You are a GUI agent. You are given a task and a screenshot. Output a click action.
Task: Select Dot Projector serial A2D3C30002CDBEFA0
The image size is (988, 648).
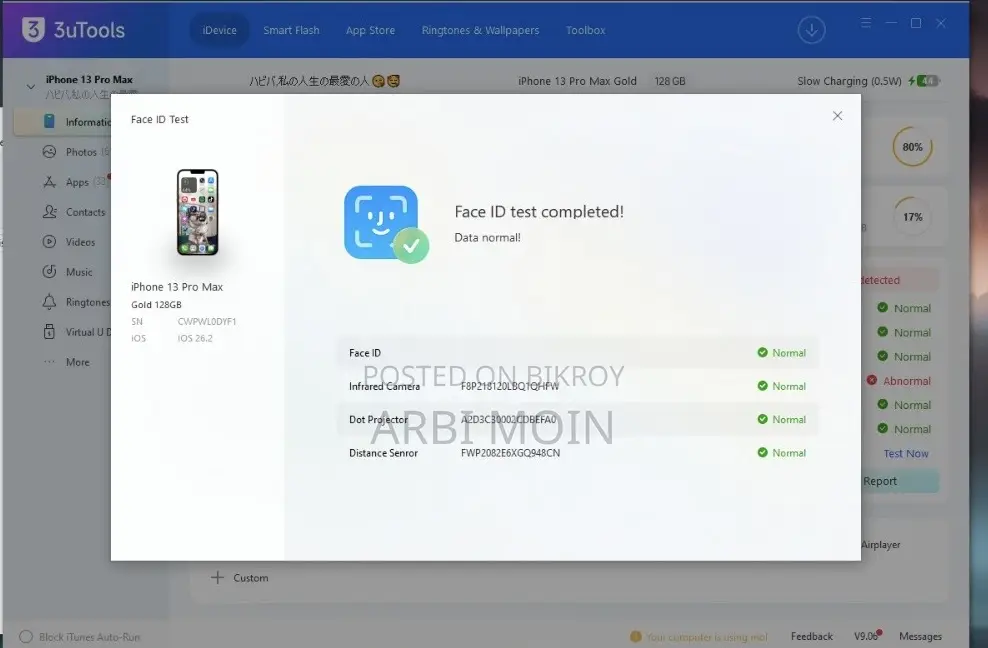[508, 419]
